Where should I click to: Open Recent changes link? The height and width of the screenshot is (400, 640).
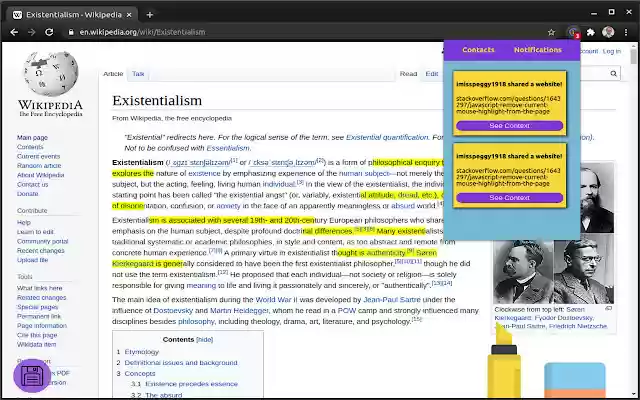pyautogui.click(x=40, y=251)
